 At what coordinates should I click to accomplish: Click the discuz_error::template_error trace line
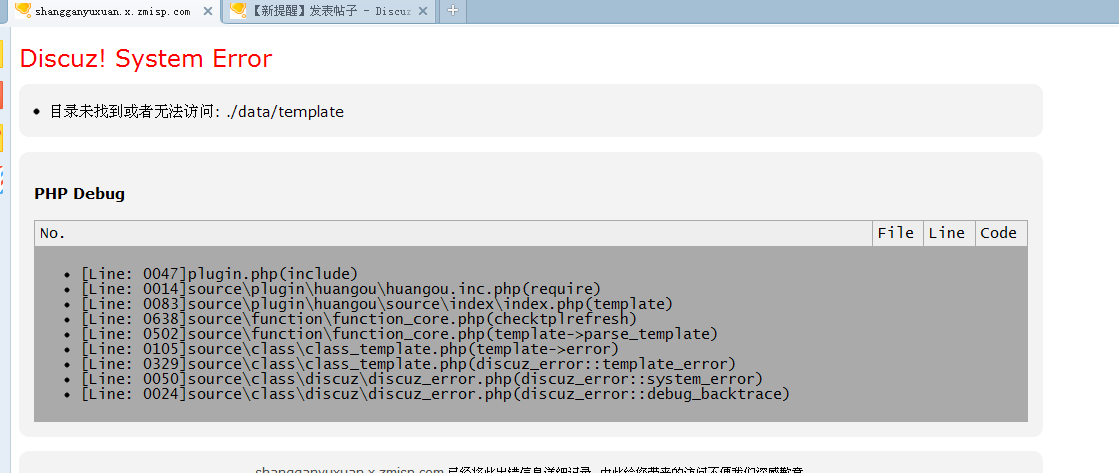(408, 364)
